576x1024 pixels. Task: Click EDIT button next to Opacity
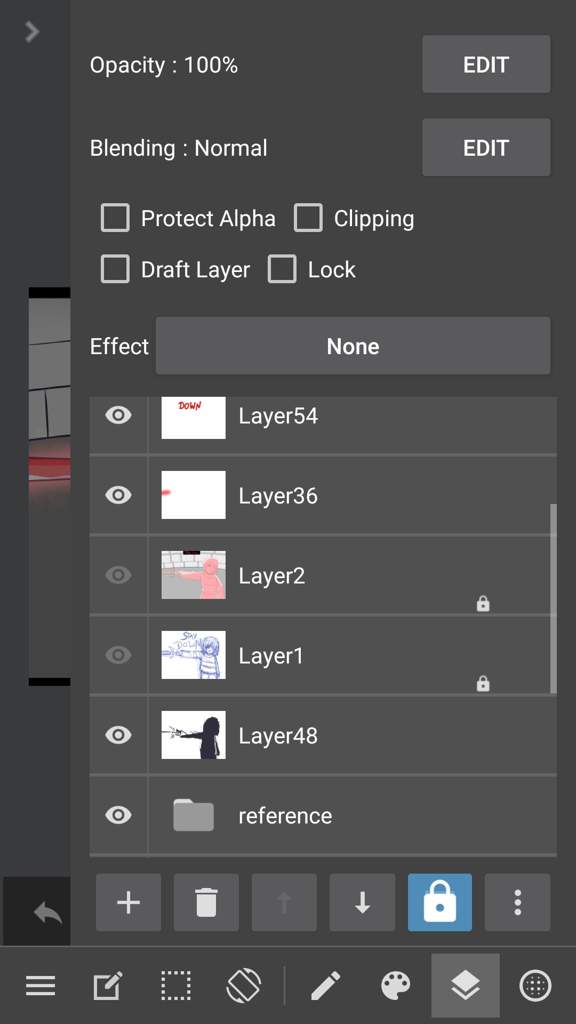point(486,65)
